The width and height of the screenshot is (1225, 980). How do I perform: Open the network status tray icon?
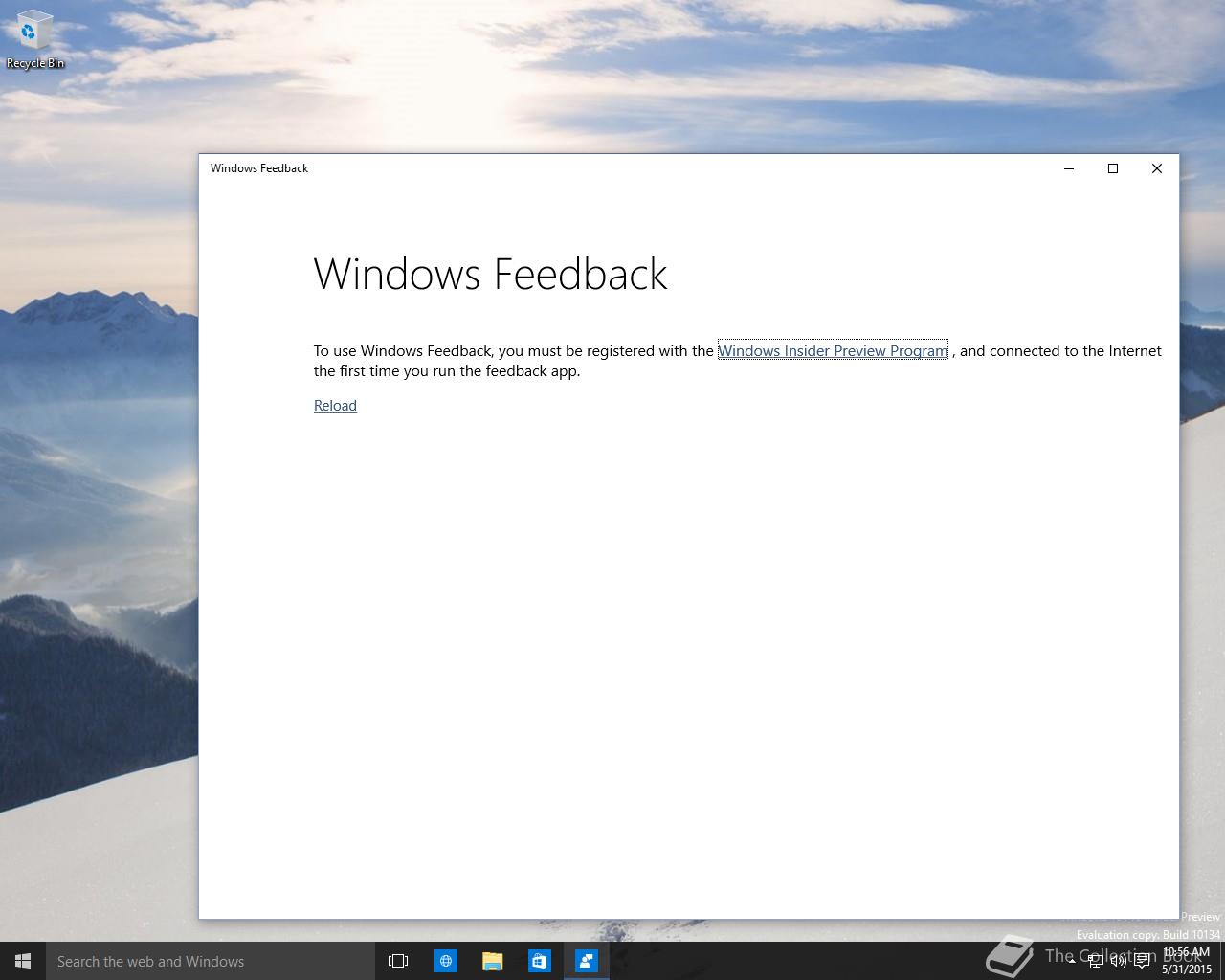click(1096, 961)
